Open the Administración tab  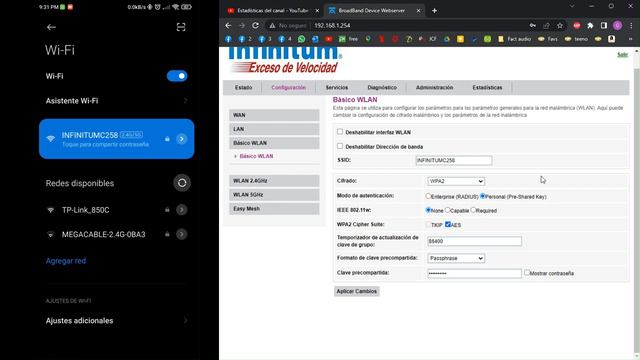[434, 87]
